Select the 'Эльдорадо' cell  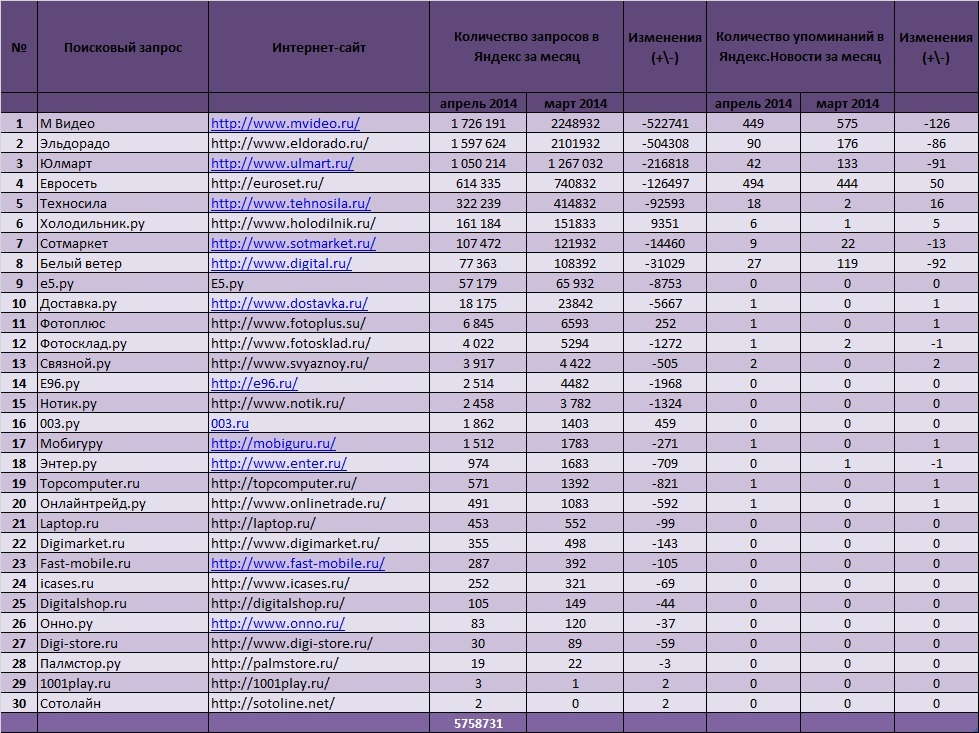[123, 144]
